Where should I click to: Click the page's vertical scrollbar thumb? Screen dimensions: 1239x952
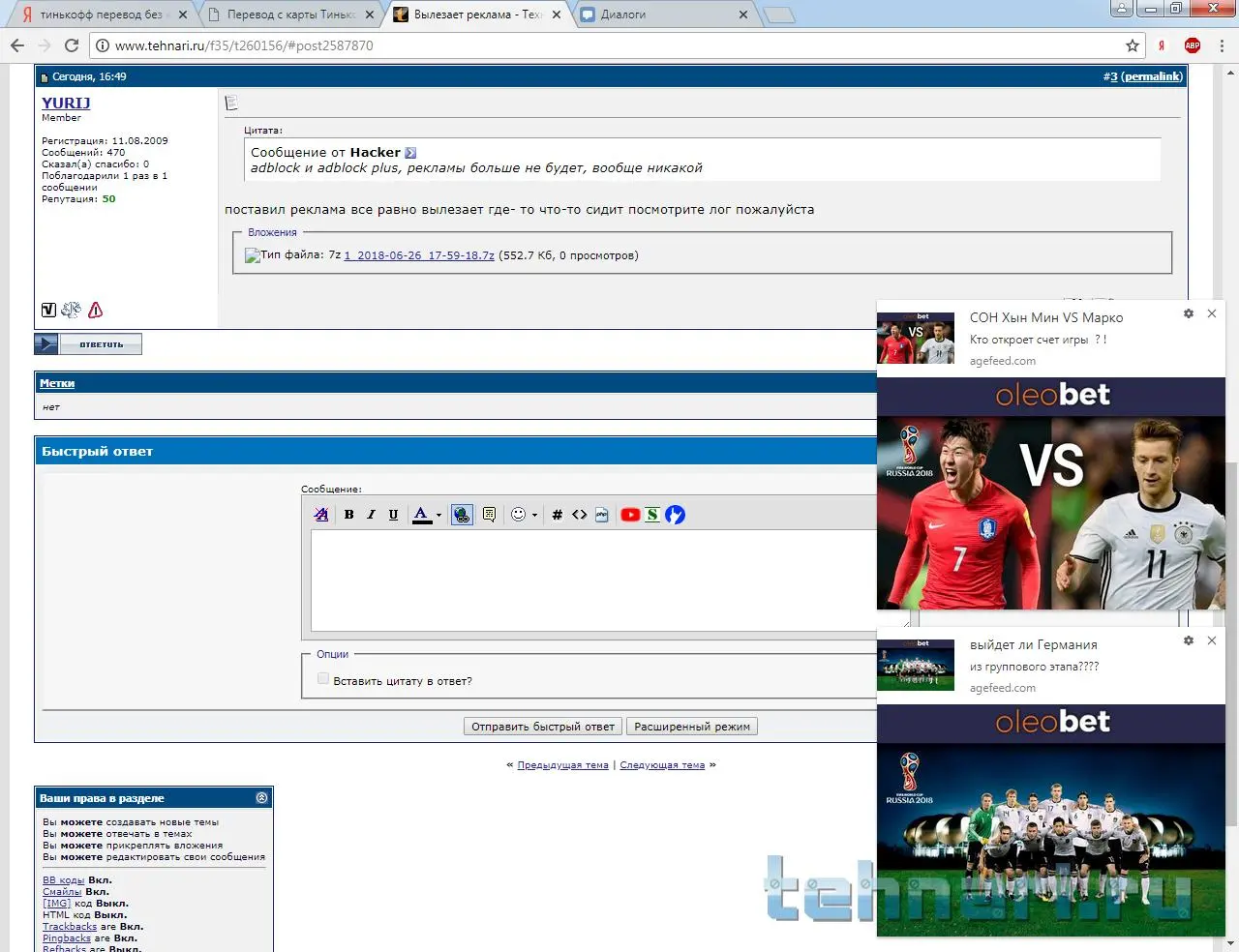[x=1231, y=643]
